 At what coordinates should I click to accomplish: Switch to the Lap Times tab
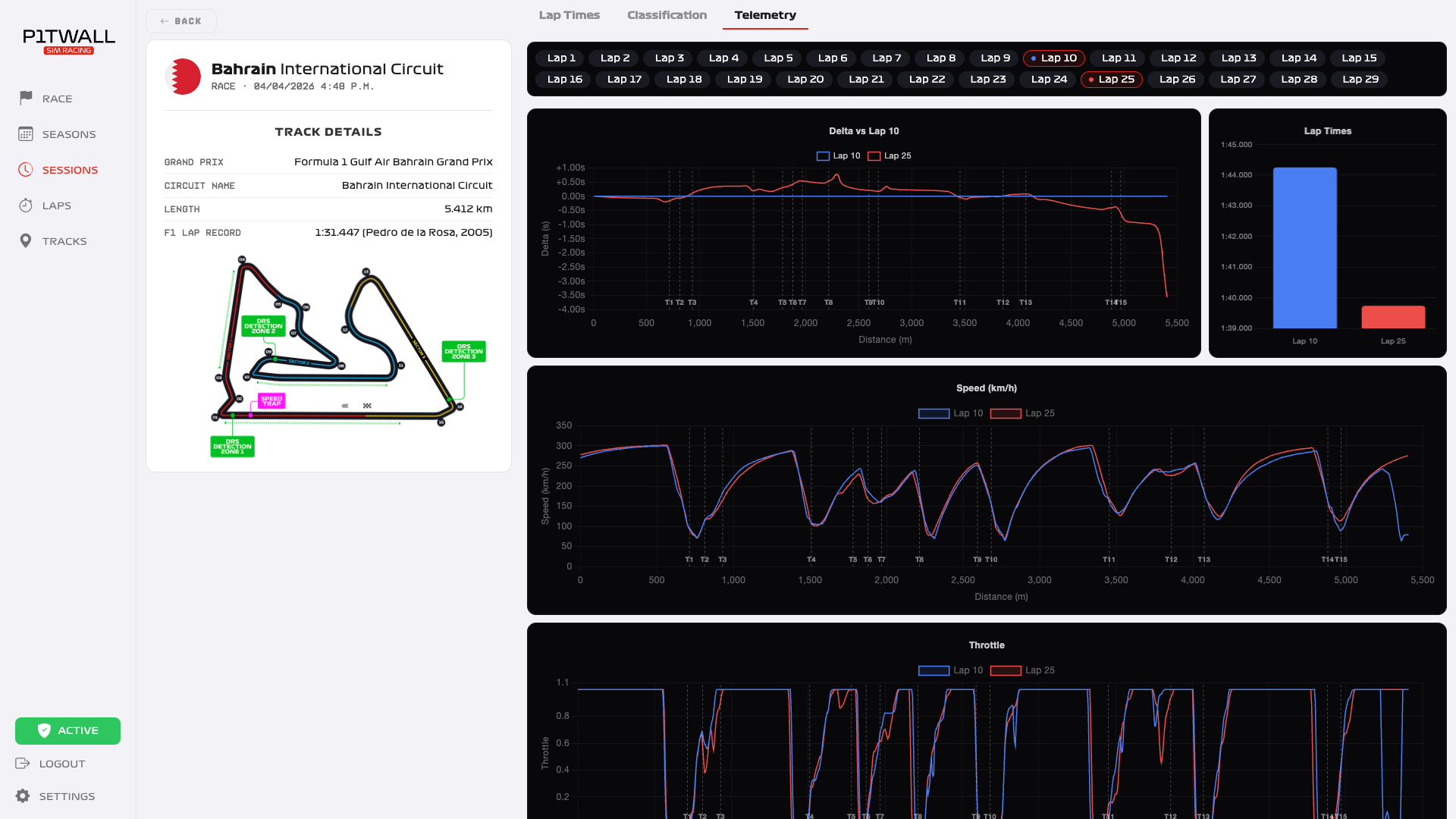pos(569,15)
